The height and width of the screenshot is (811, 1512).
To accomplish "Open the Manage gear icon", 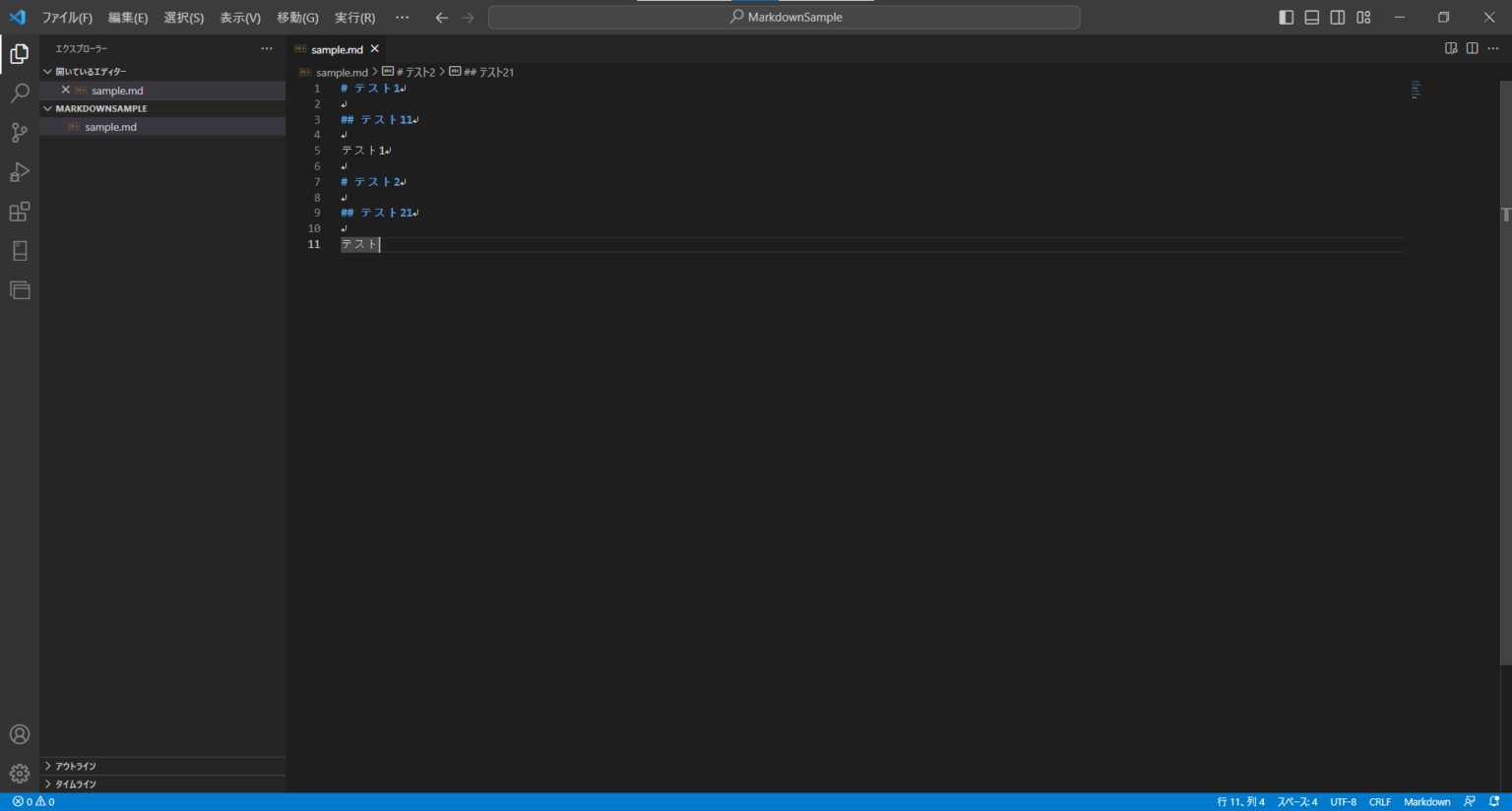I will point(20,774).
